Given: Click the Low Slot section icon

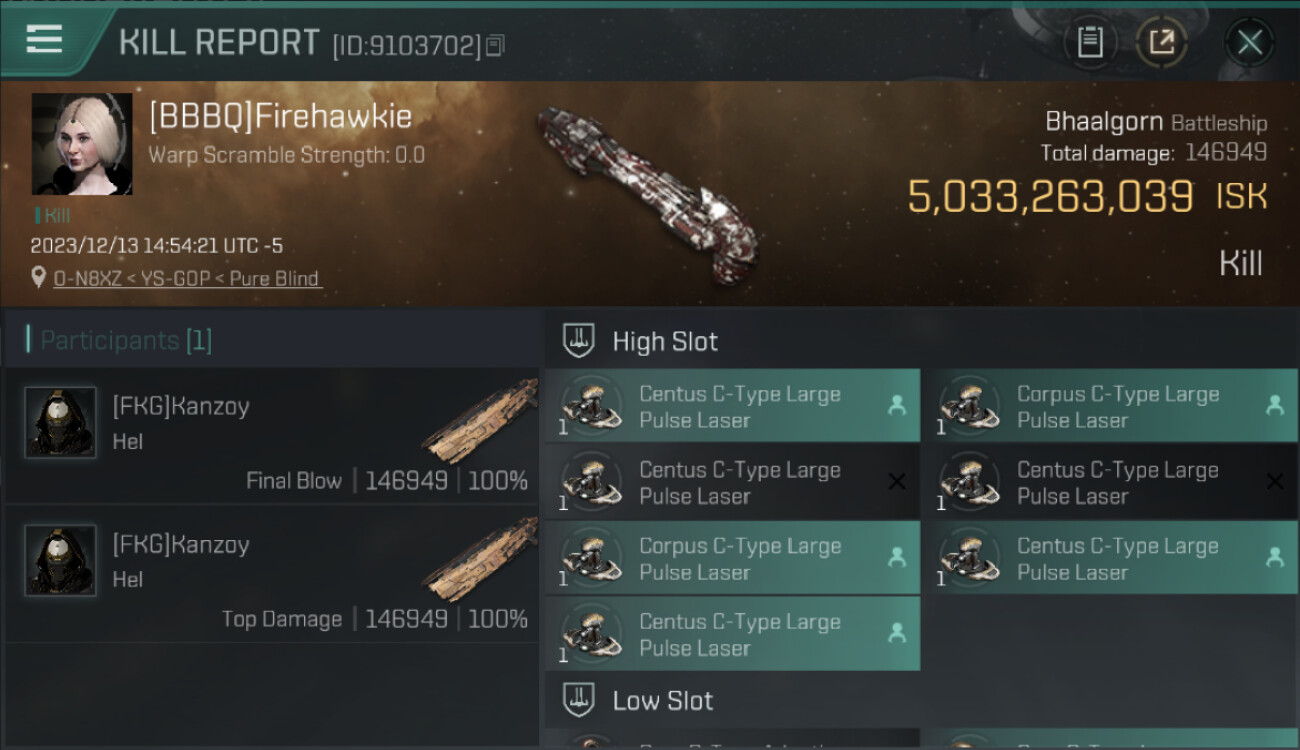Looking at the screenshot, I should [579, 700].
